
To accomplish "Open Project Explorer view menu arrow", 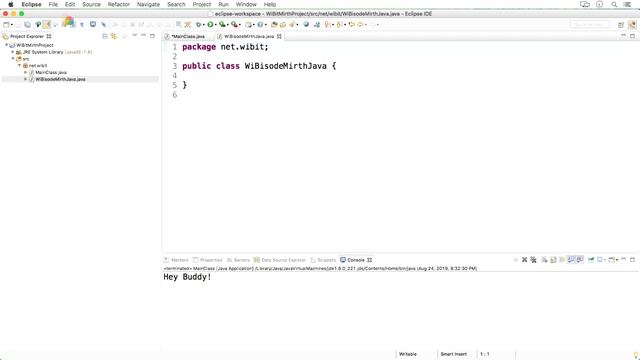I will tap(135, 36).
